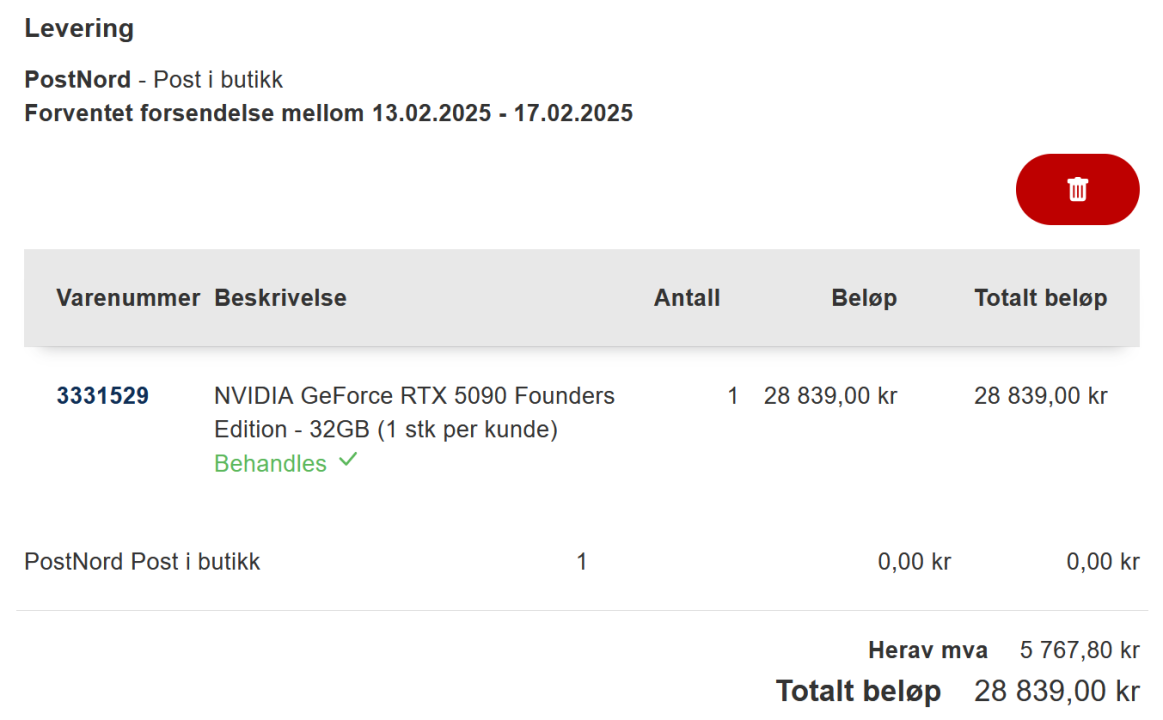Viewport: 1163px width, 720px height.
Task: Click the green checkmark beside Behandles
Action: pos(347,461)
